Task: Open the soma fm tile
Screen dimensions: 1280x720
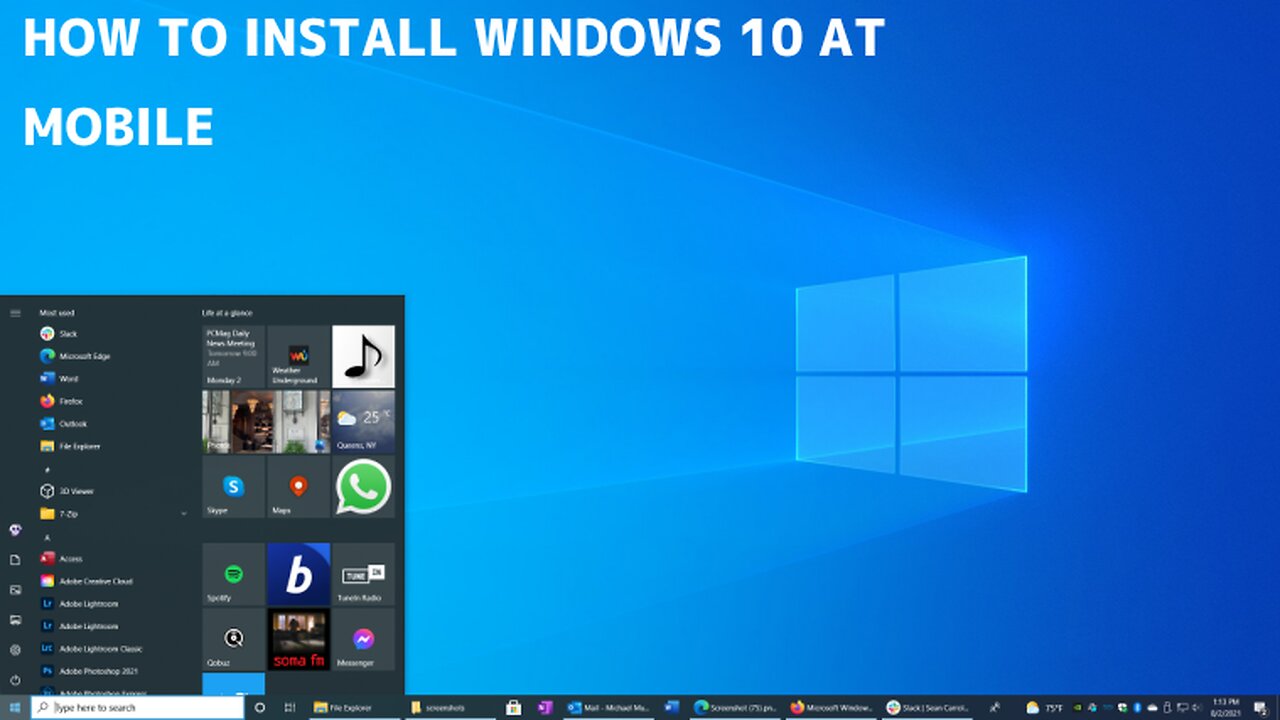Action: pyautogui.click(x=298, y=639)
